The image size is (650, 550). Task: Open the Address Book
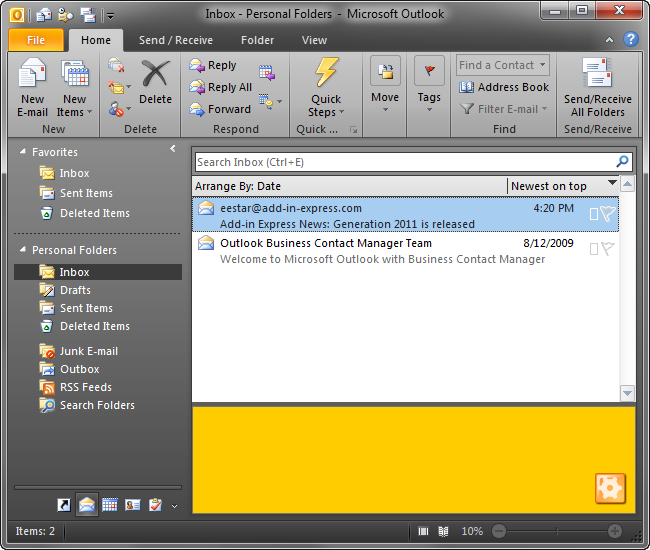[x=504, y=87]
